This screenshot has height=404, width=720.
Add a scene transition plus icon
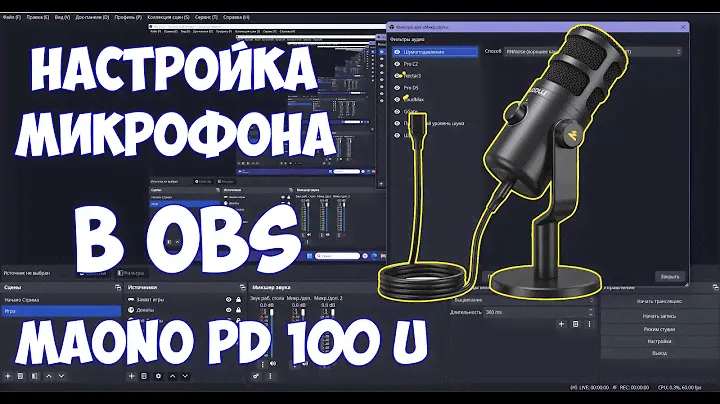[561, 324]
